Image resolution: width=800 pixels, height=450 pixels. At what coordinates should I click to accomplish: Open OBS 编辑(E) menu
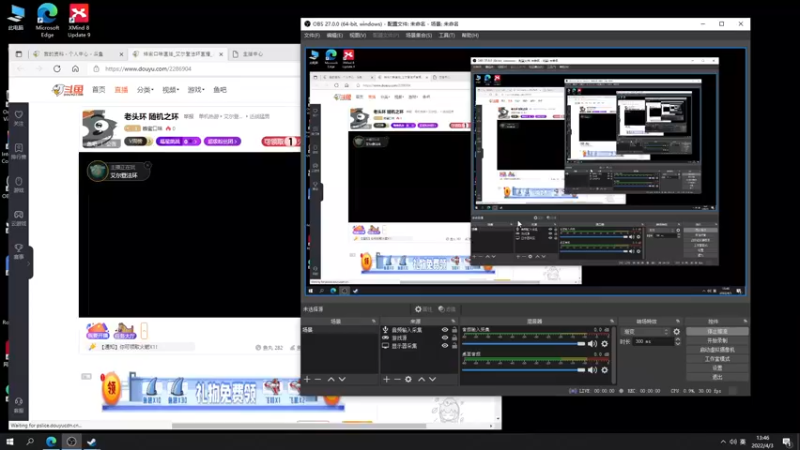click(335, 35)
